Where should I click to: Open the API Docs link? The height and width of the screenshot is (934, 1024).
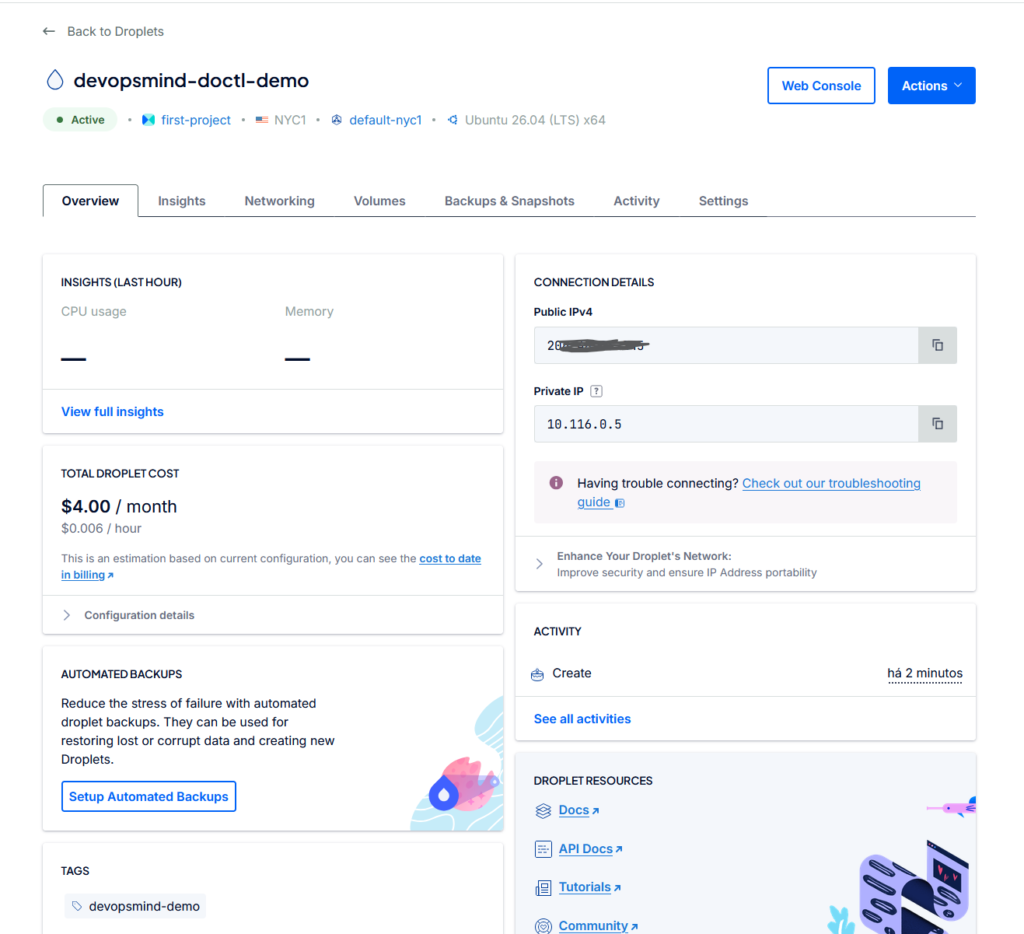pyautogui.click(x=590, y=848)
